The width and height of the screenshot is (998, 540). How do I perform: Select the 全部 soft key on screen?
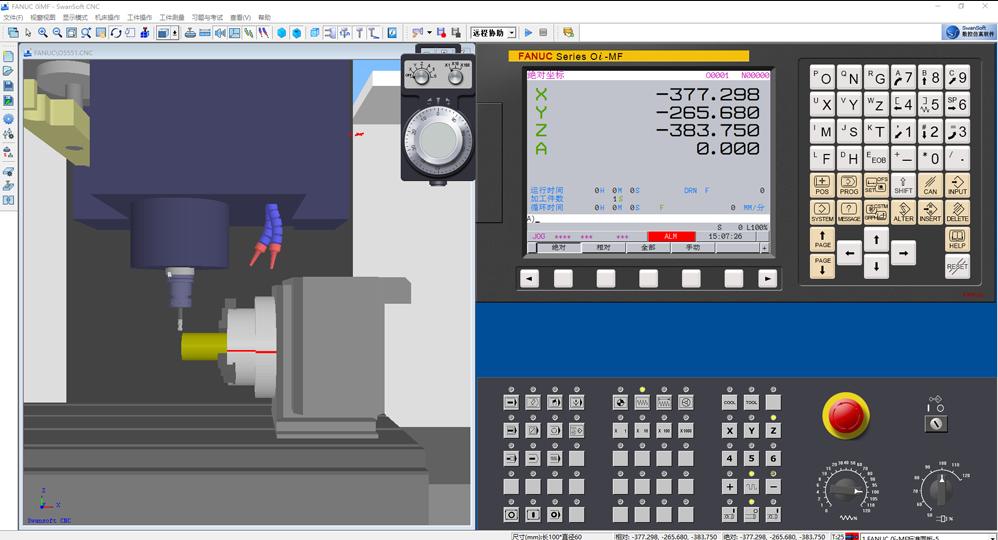coord(647,247)
